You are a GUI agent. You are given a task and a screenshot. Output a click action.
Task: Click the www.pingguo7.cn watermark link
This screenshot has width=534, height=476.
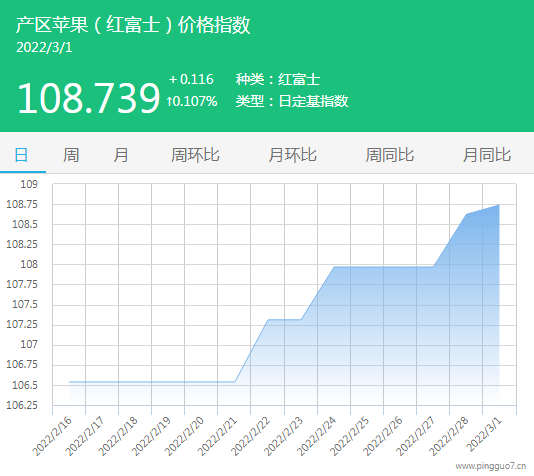click(x=491, y=466)
